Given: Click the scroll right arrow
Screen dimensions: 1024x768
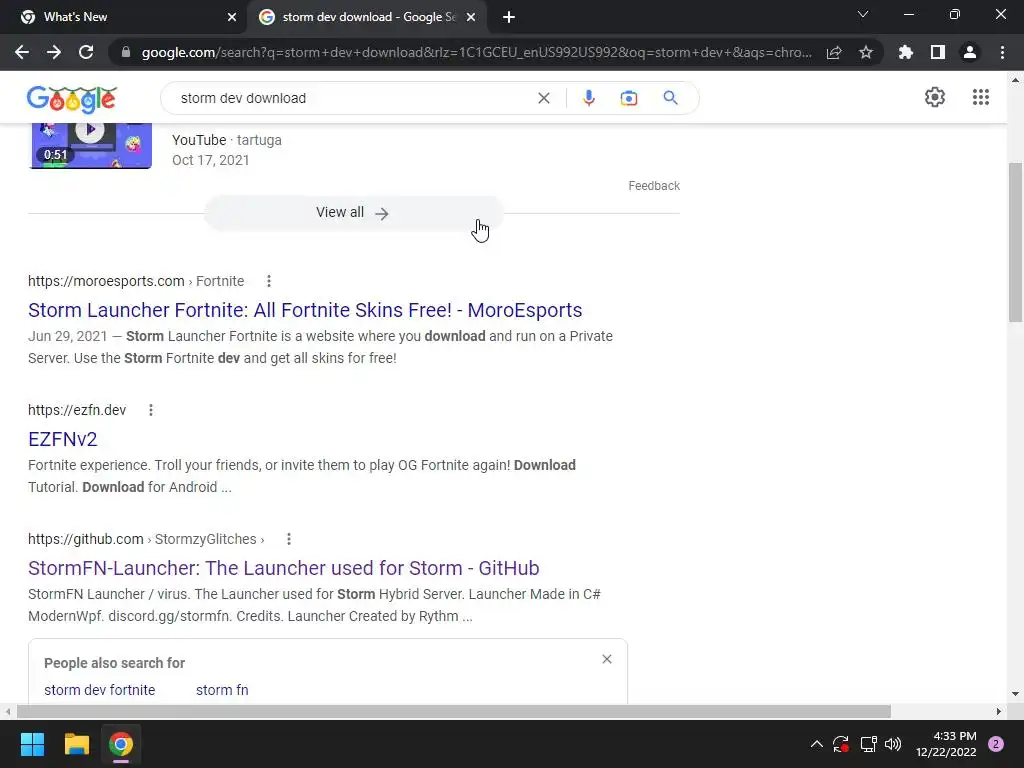Looking at the screenshot, I should [x=999, y=711].
